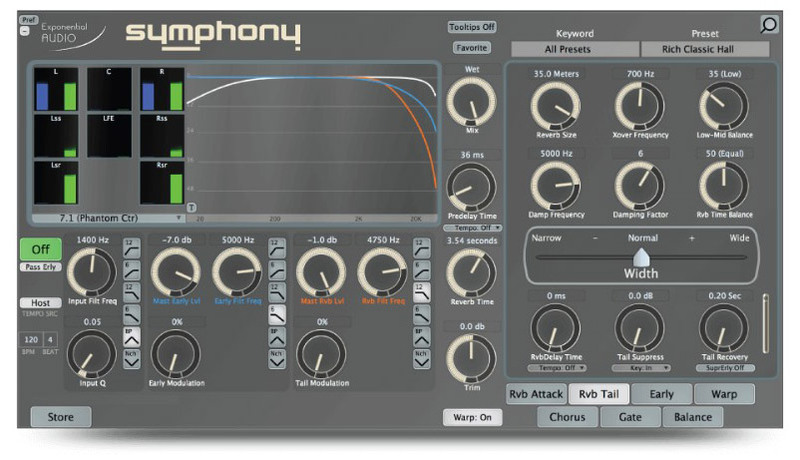
Task: Open the Keyword All Presets selector
Action: [x=575, y=49]
